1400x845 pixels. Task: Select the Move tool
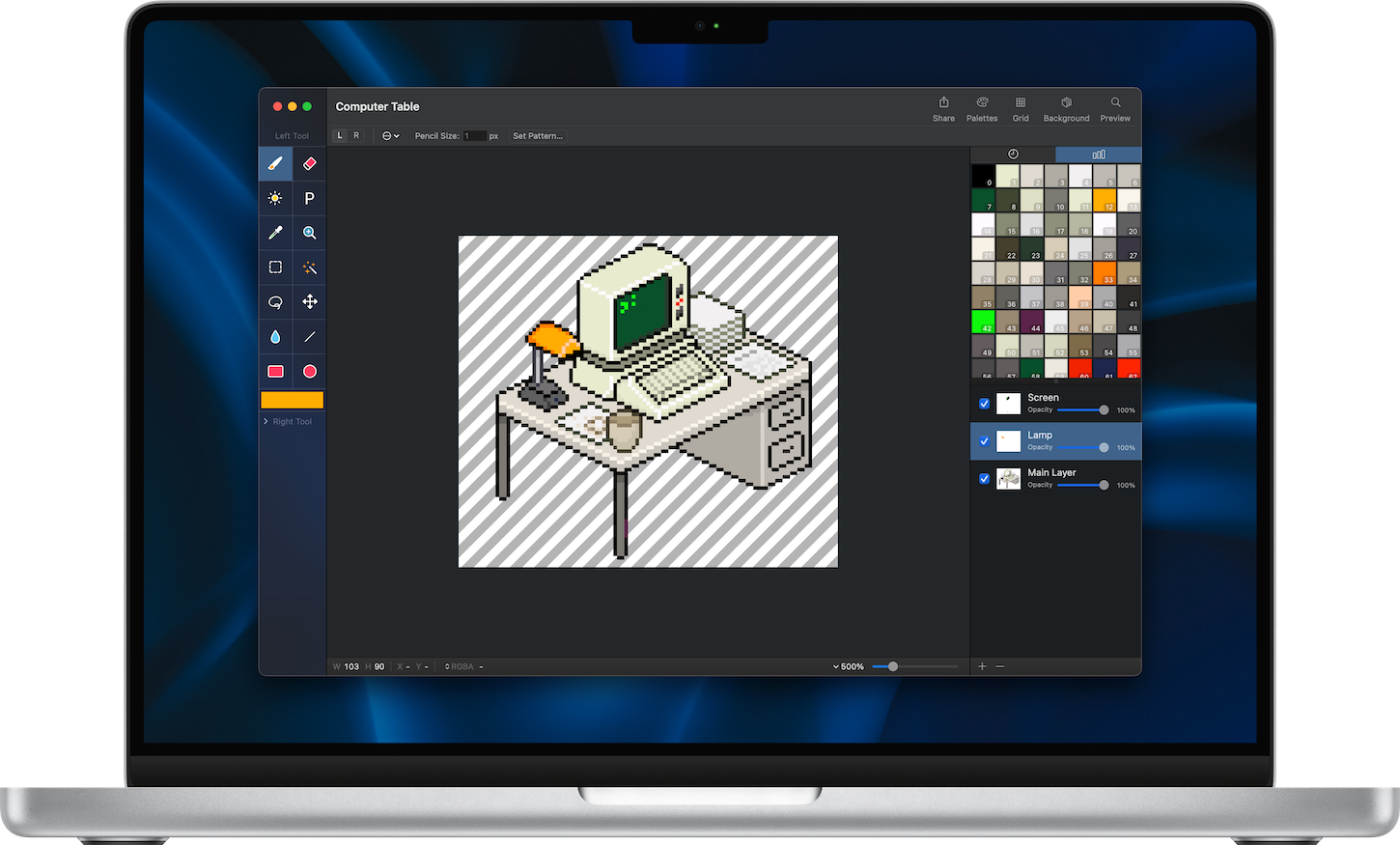pyautogui.click(x=310, y=302)
